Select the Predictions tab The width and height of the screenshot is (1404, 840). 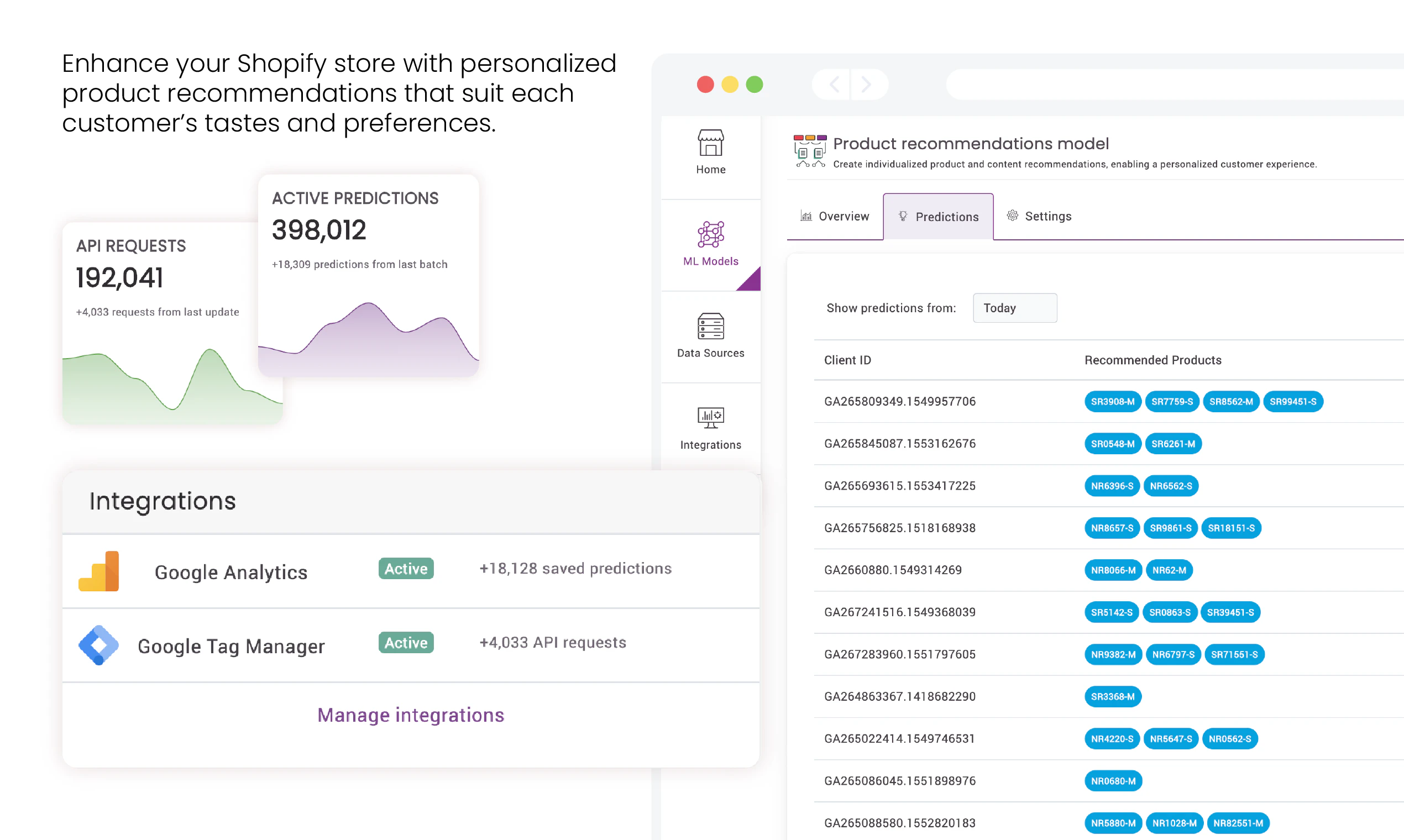click(938, 217)
